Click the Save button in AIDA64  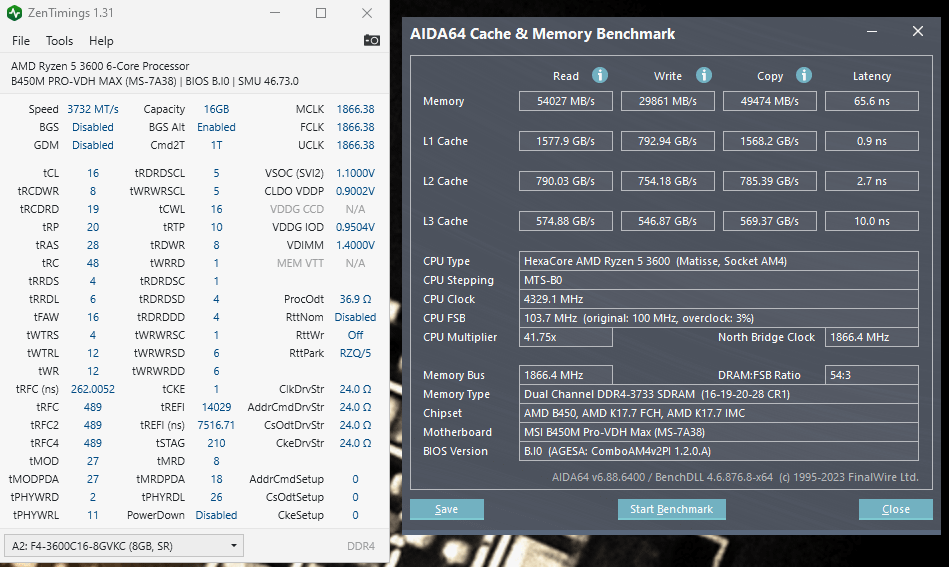click(x=447, y=510)
